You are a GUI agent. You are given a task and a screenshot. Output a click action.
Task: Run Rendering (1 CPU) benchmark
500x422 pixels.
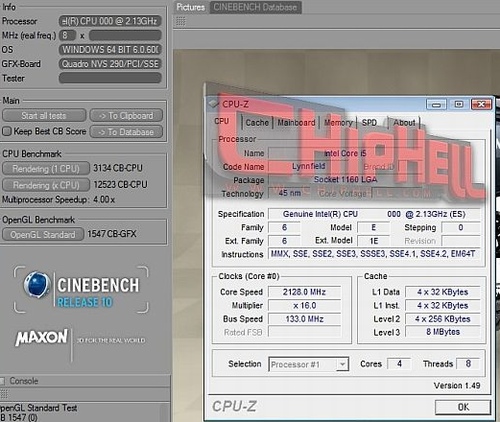click(x=46, y=169)
